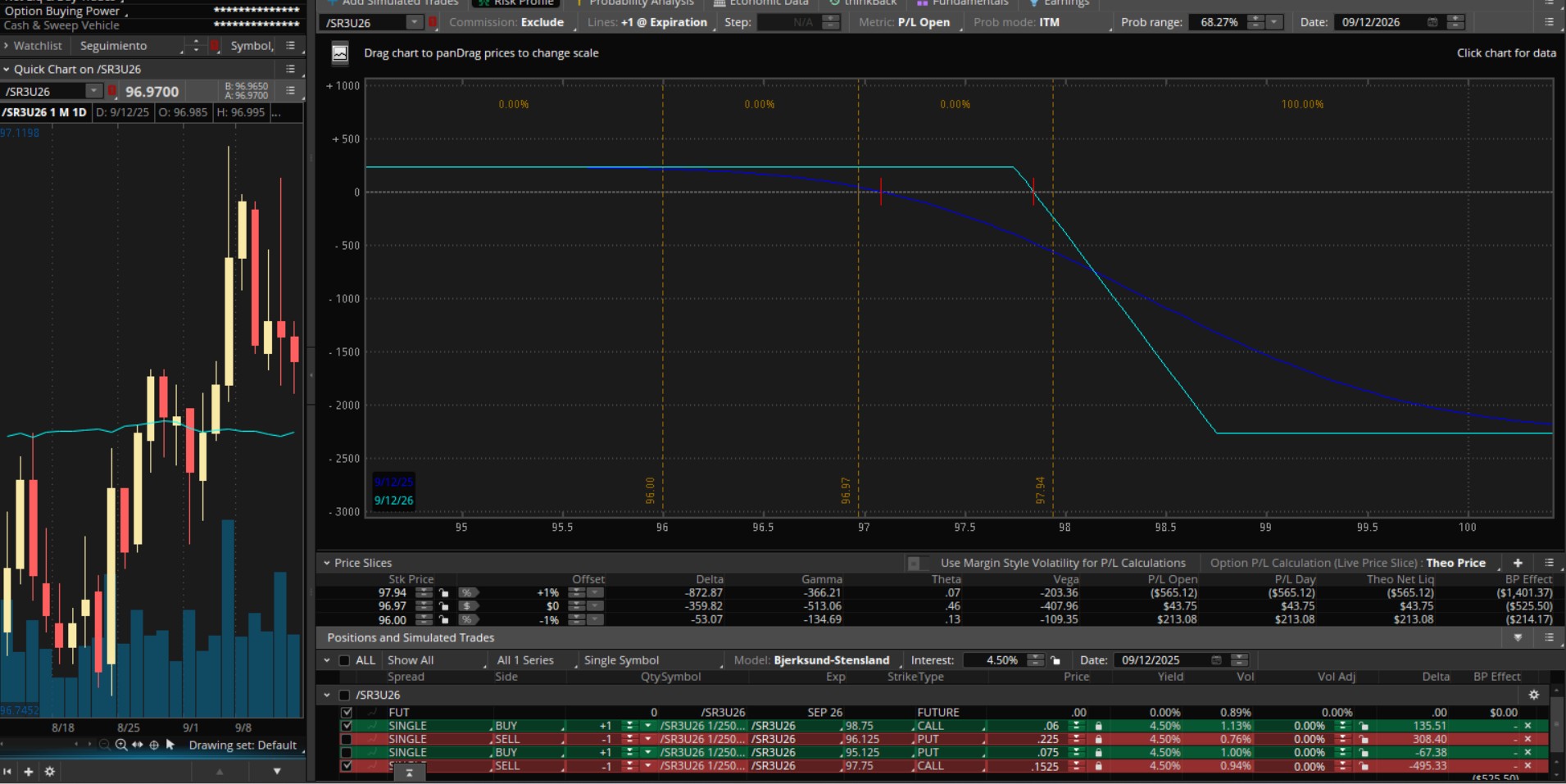
Task: Remove the 98.75 CALL trade with X
Action: (1527, 726)
